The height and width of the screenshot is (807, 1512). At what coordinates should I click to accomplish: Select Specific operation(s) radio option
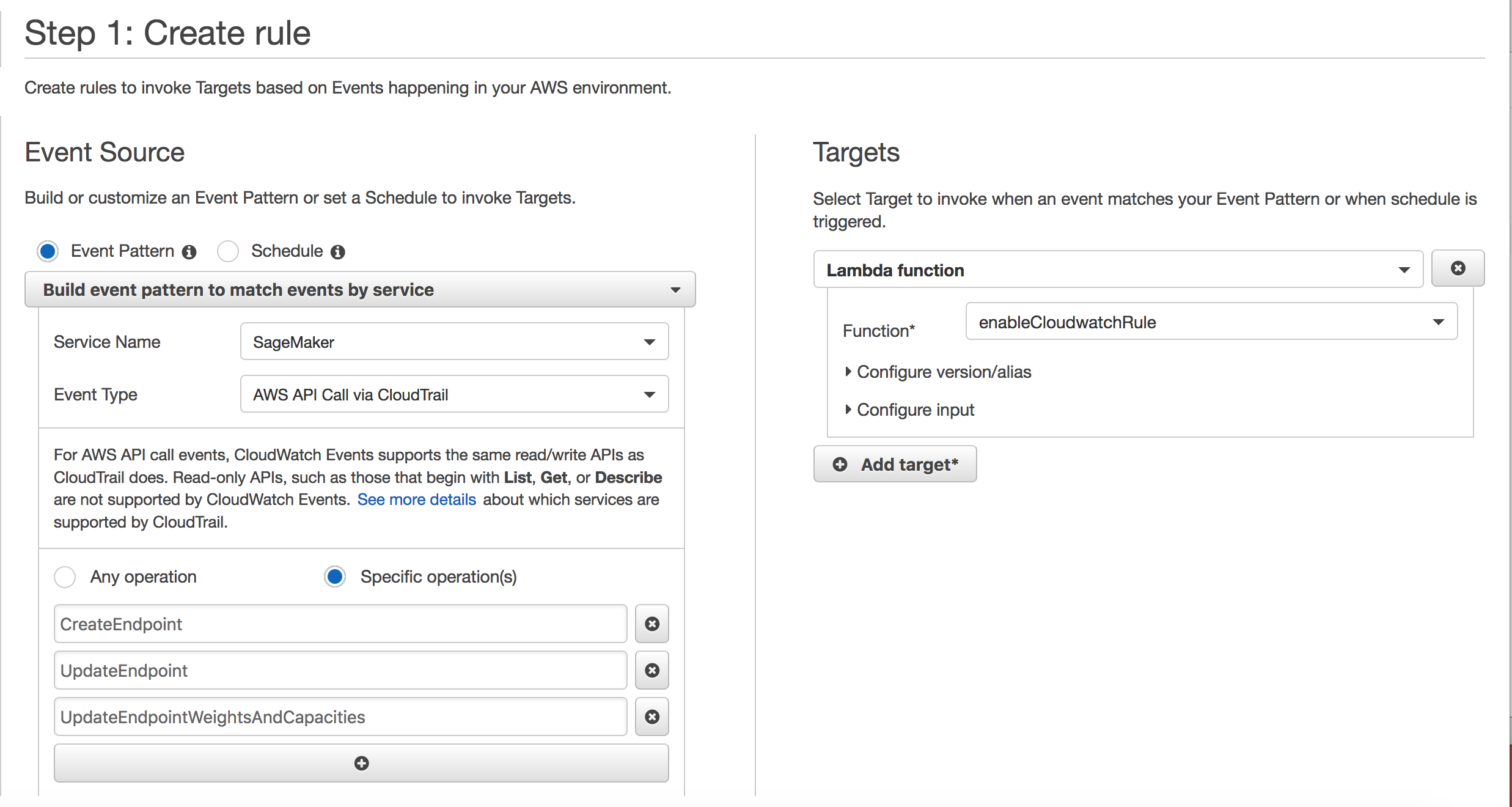[335, 577]
